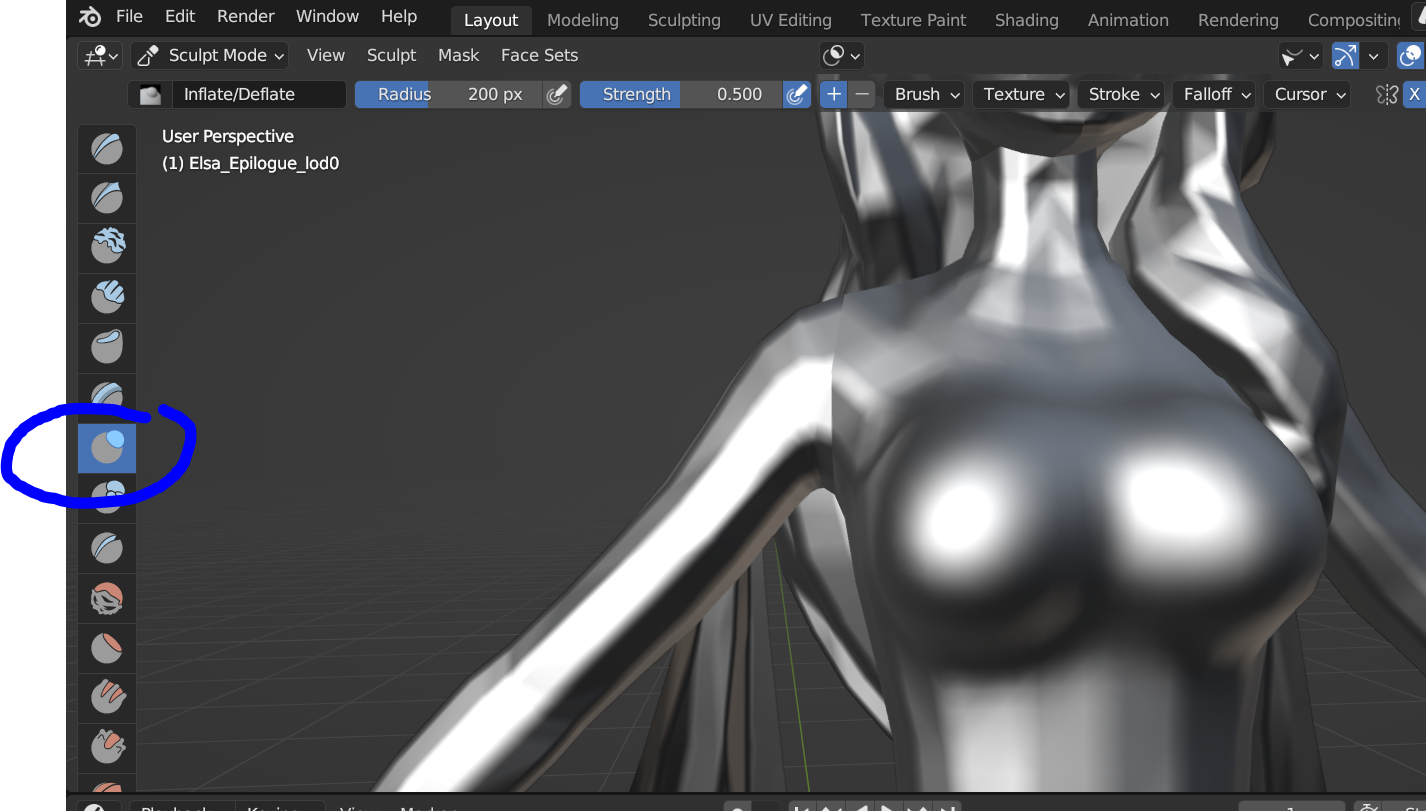Viewport: 1426px width, 811px height.
Task: Select the highlighted Inflate brush
Action: 107,447
